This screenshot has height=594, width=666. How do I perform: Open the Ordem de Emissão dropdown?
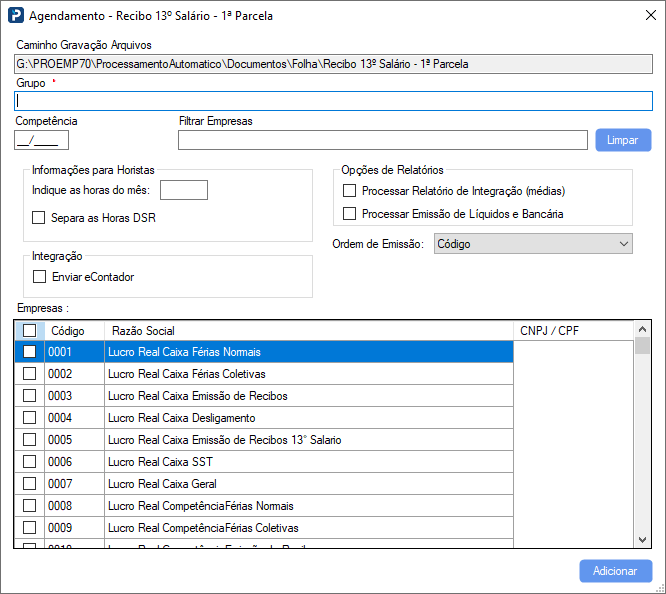(533, 244)
